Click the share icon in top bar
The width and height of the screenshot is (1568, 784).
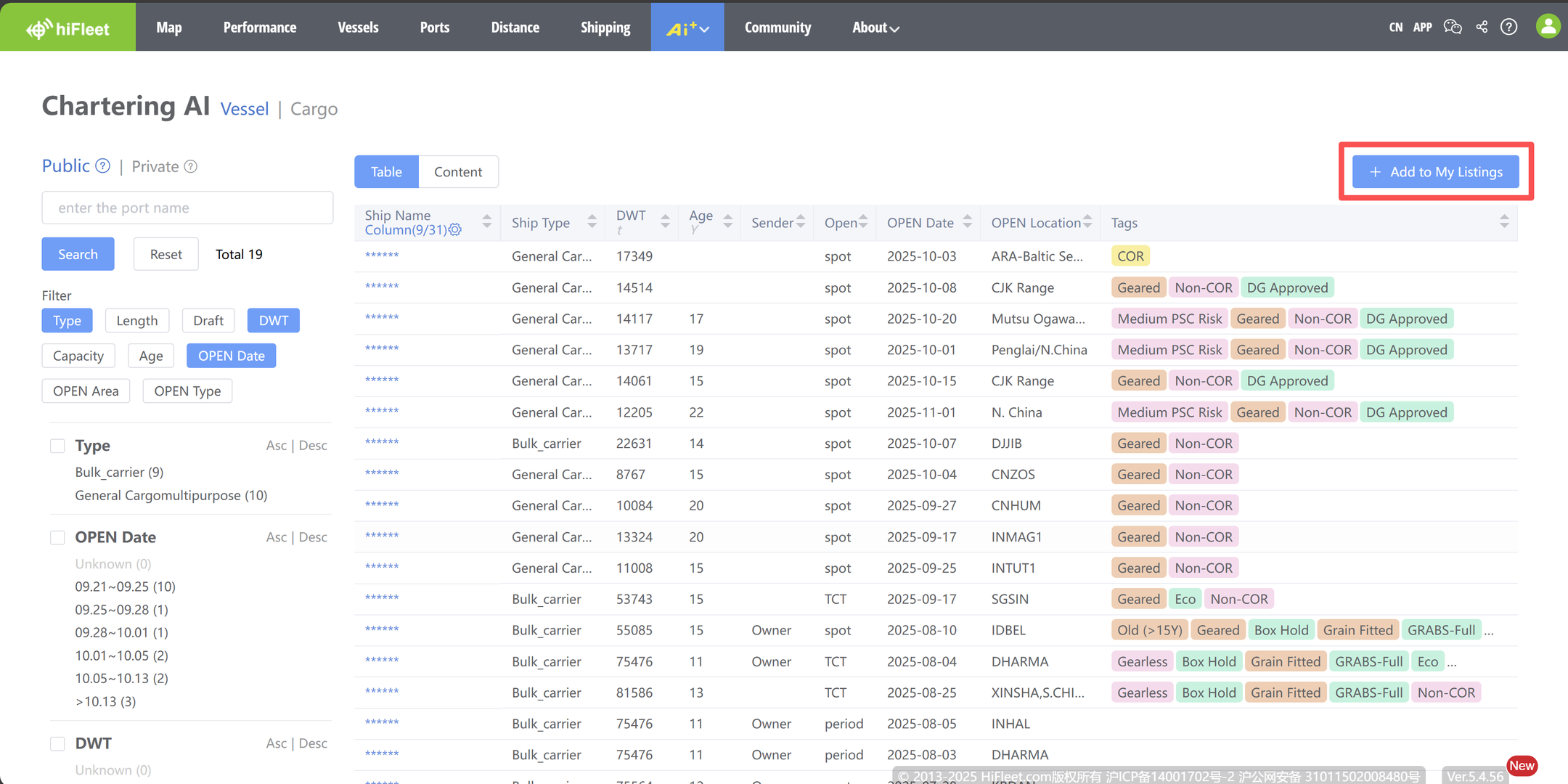coord(1482,27)
